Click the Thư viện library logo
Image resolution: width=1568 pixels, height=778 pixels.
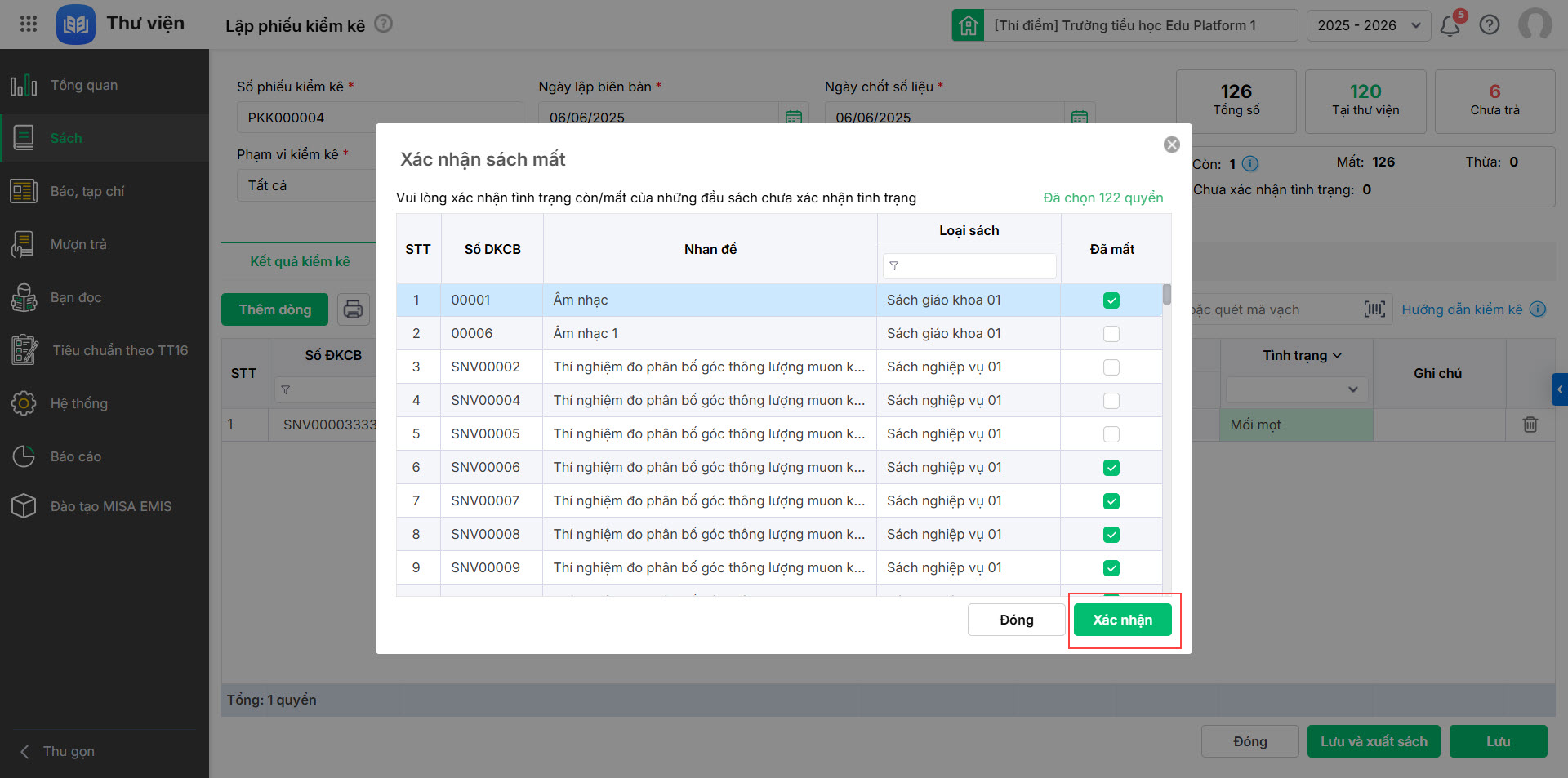[75, 24]
